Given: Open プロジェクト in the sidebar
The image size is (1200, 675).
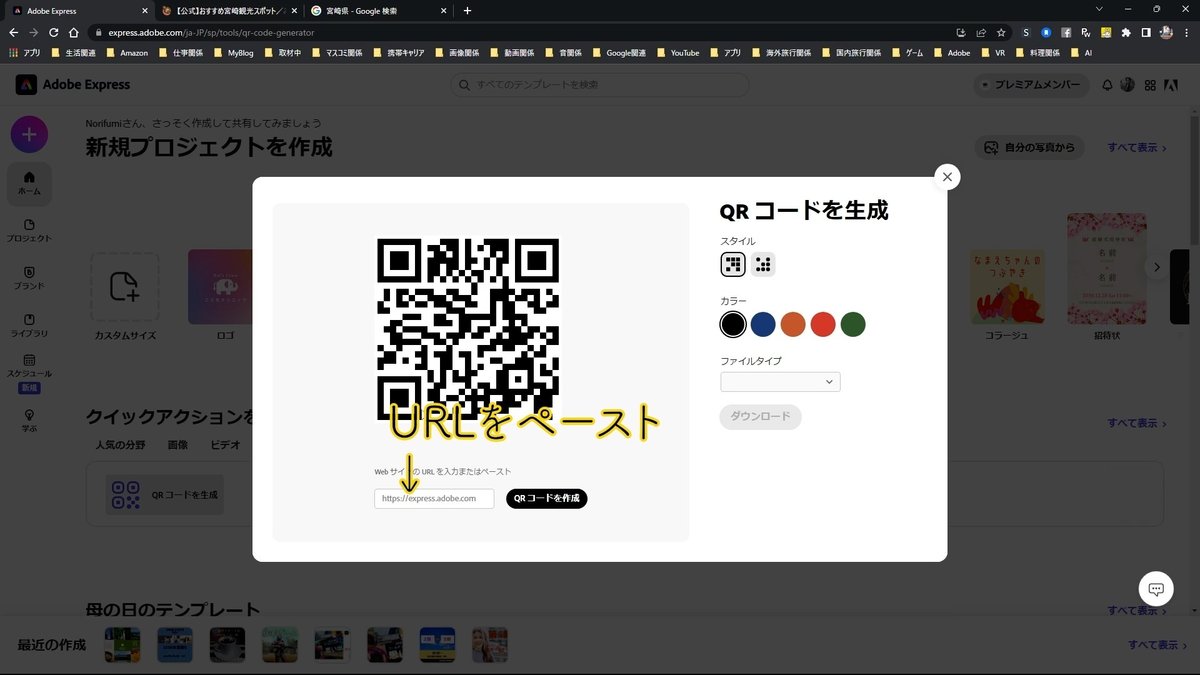Looking at the screenshot, I should pyautogui.click(x=29, y=231).
